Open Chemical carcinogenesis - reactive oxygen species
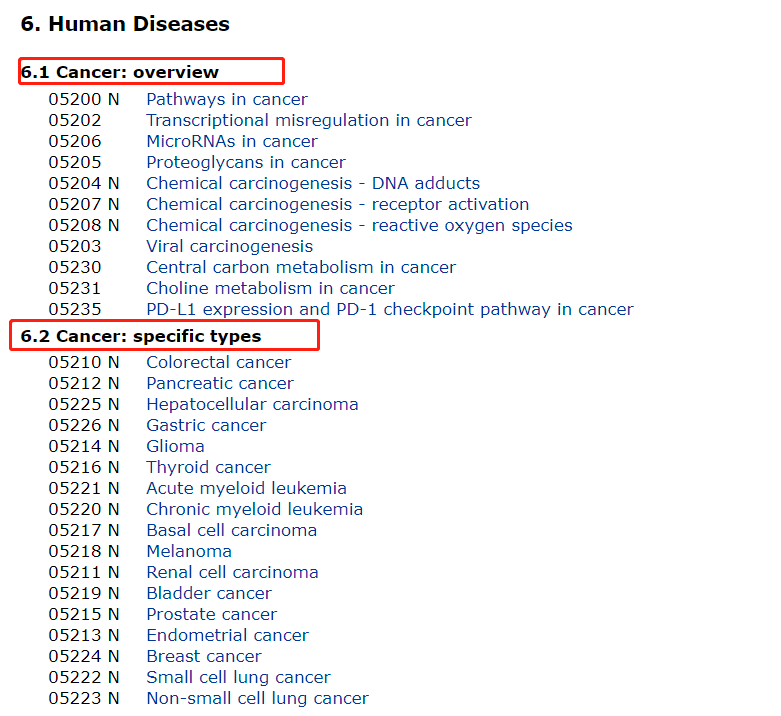Viewport: 781px width, 716px height. coord(360,226)
